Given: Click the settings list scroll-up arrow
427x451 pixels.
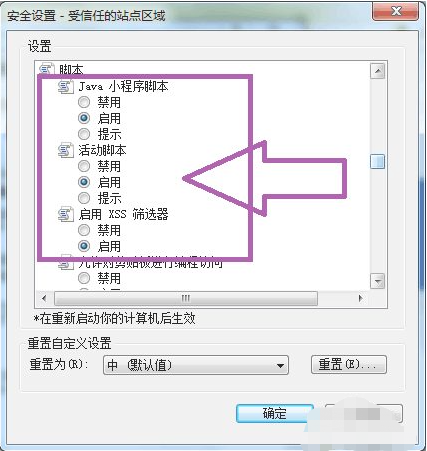Looking at the screenshot, I should coord(378,71).
